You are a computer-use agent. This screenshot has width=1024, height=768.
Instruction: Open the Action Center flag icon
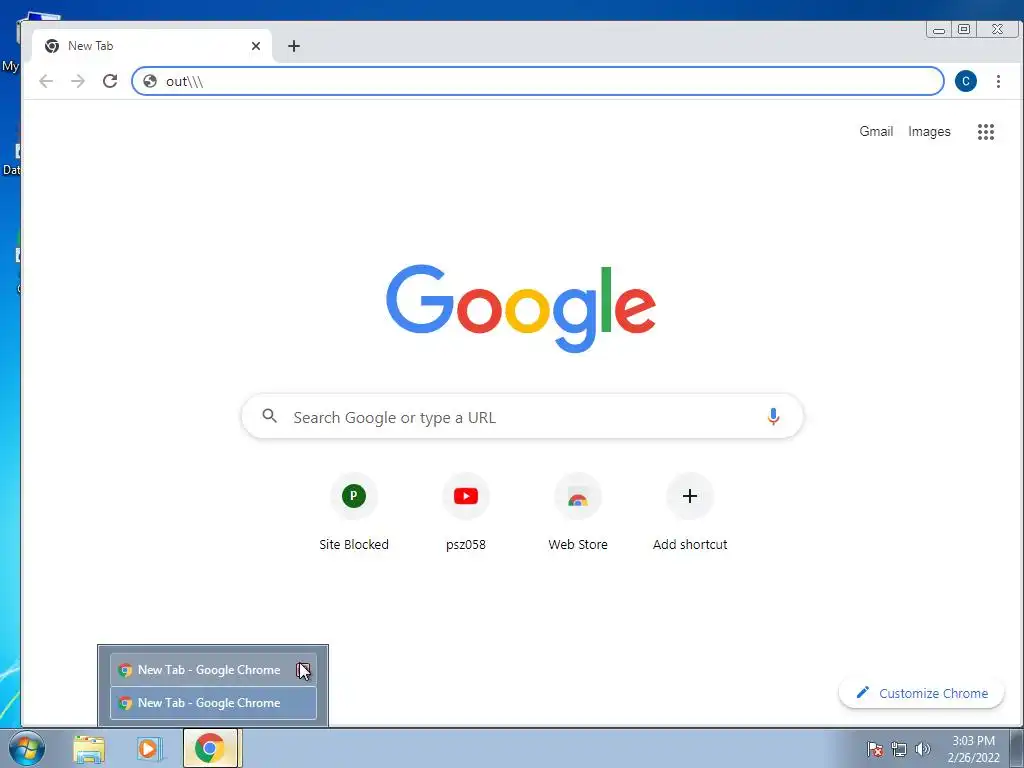click(x=874, y=749)
